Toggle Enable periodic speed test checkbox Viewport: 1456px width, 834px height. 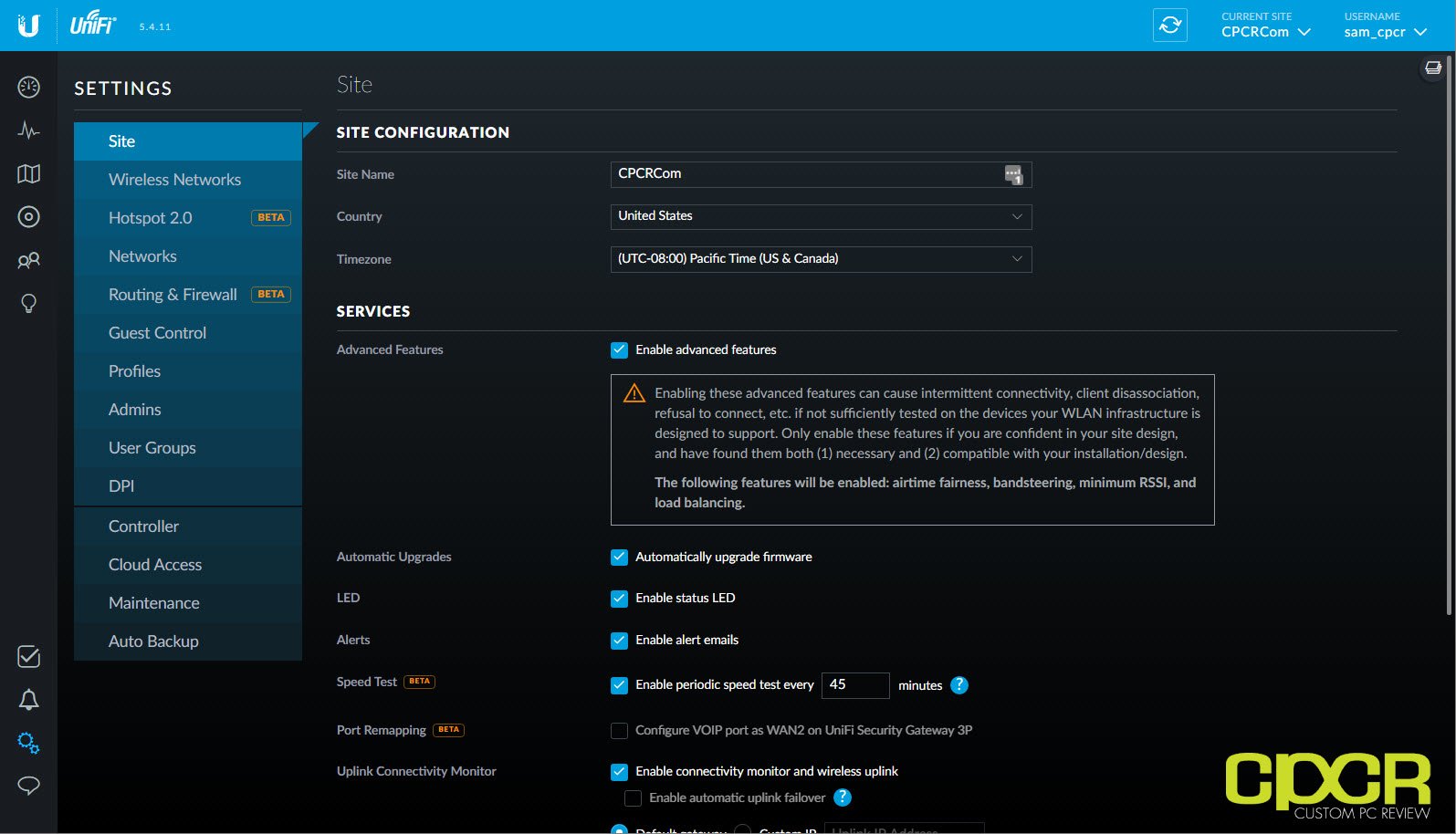pos(619,685)
